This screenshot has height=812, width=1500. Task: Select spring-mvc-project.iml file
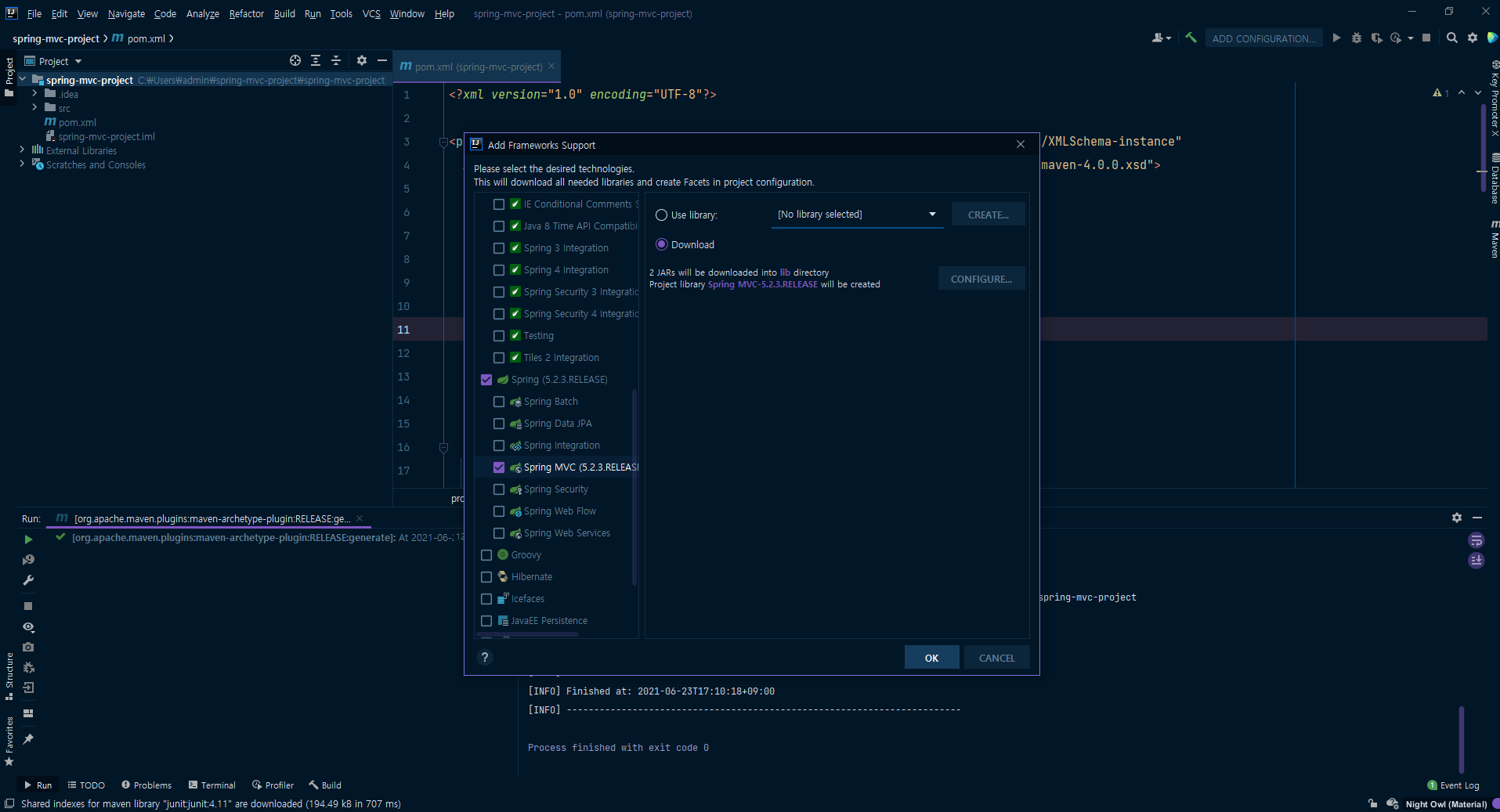pyautogui.click(x=107, y=136)
